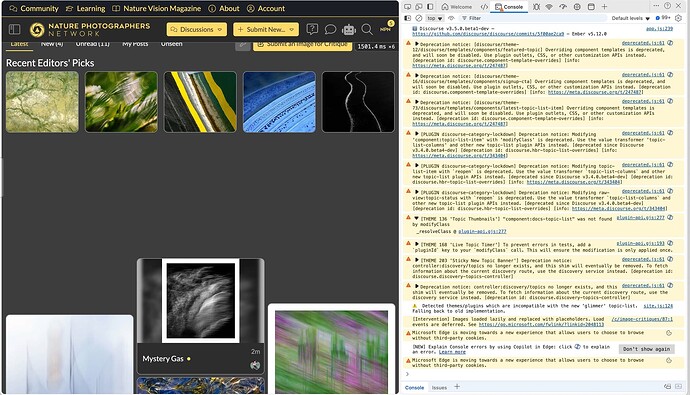Toggle the forum sidebar panel icon
This screenshot has height=395, width=690.
15,29
